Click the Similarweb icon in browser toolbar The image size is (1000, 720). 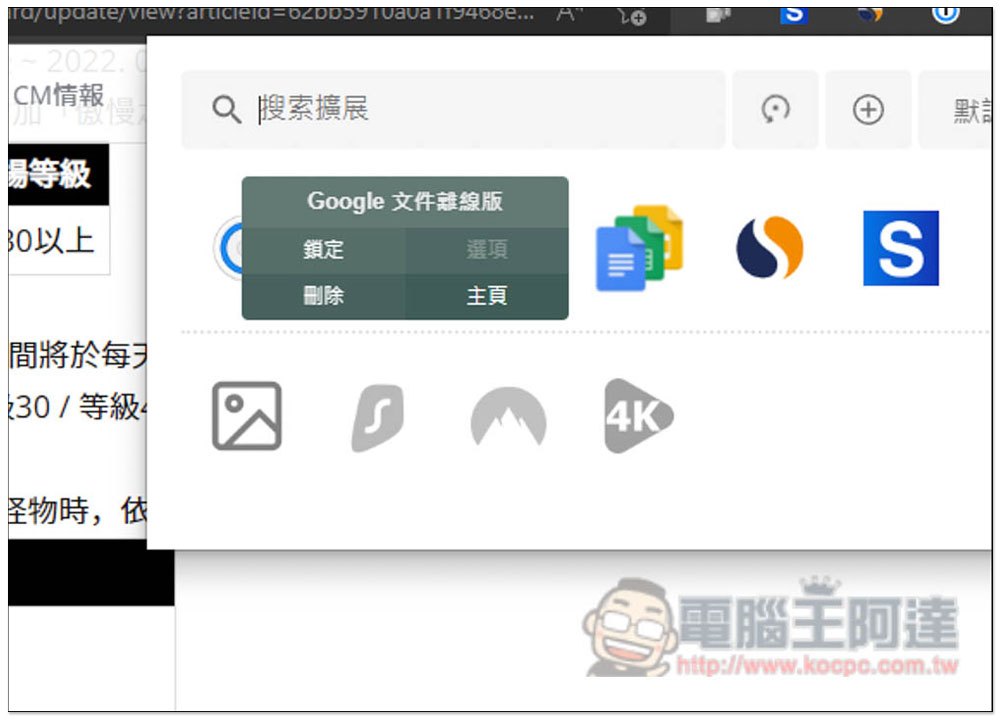click(x=870, y=15)
